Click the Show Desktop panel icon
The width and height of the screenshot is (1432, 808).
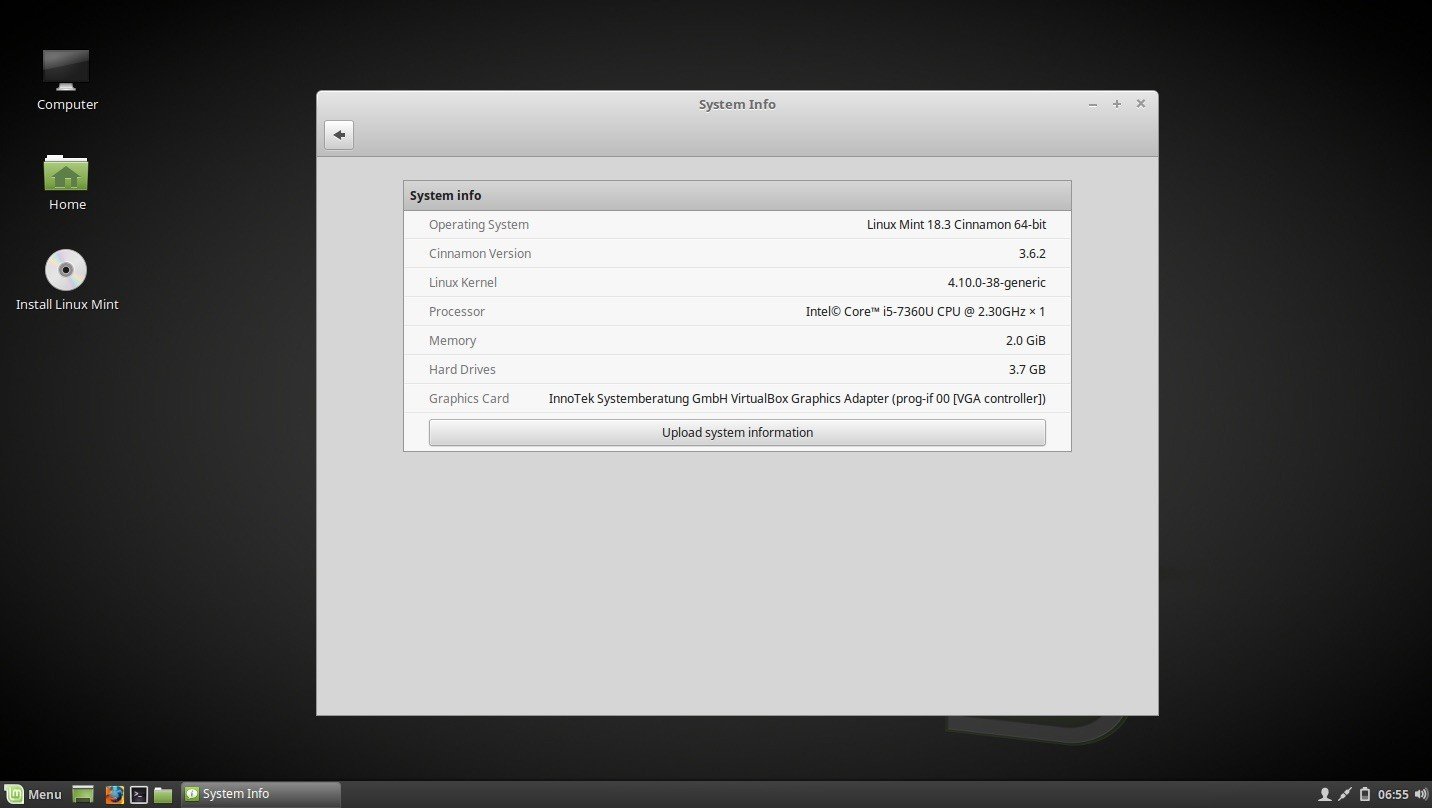click(83, 794)
